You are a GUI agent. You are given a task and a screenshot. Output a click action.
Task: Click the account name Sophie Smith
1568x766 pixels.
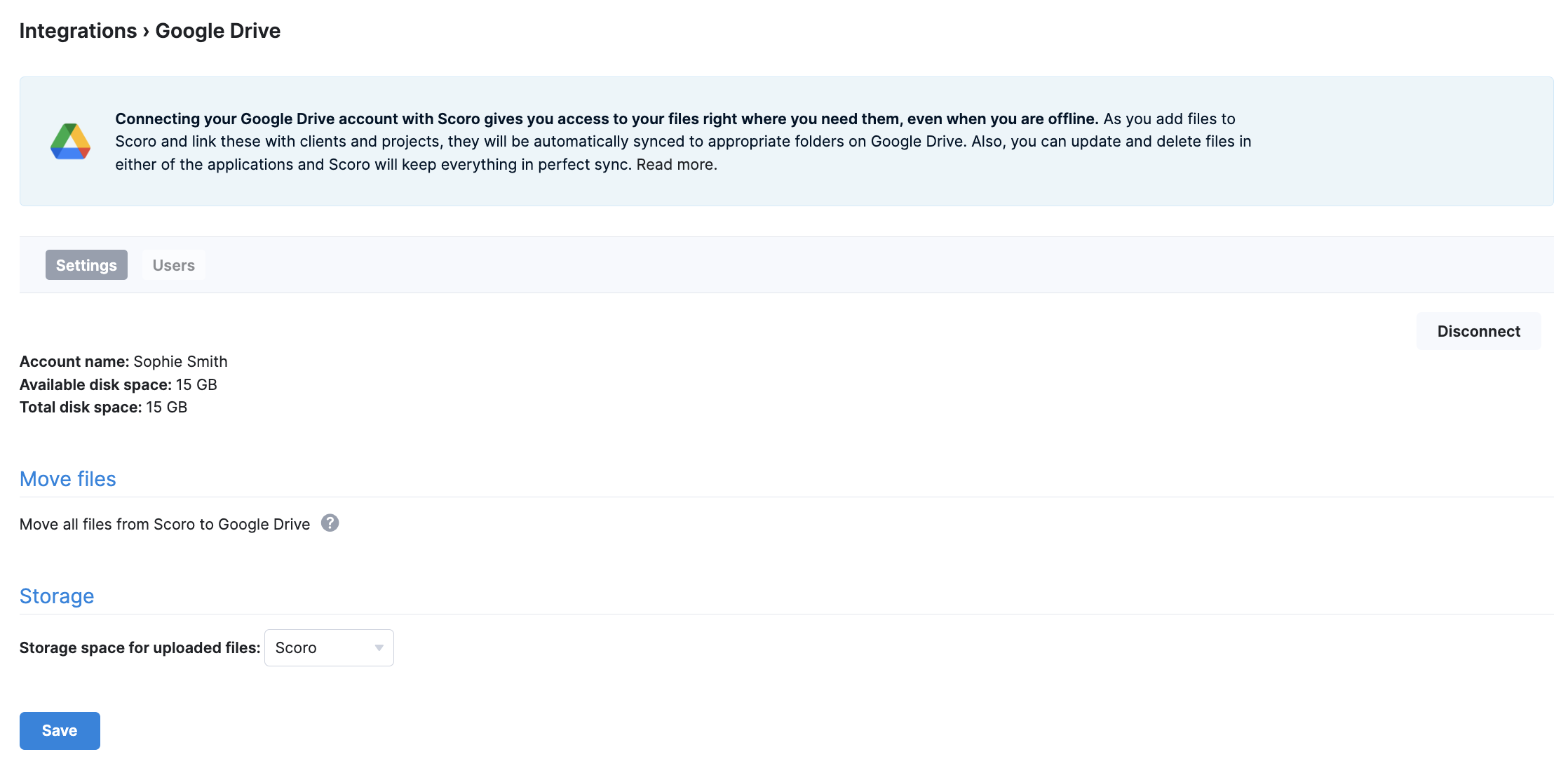point(180,361)
